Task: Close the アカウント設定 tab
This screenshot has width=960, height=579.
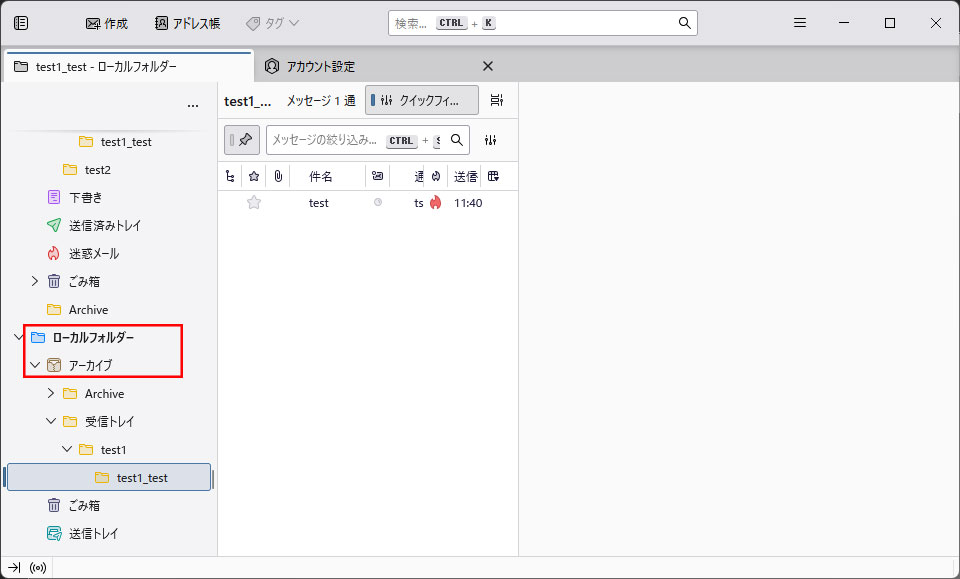Action: pos(488,66)
